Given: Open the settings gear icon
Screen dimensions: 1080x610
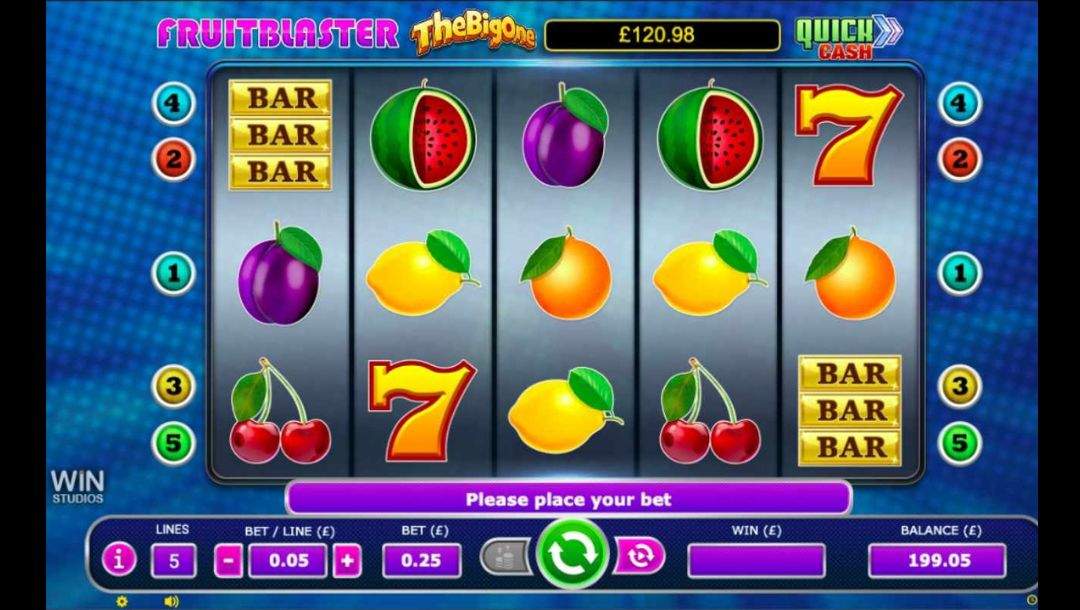Looking at the screenshot, I should click(122, 602).
